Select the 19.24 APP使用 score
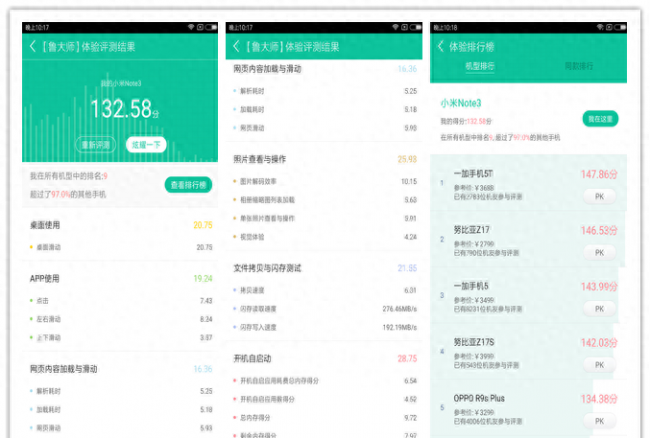650x438 pixels. click(203, 278)
